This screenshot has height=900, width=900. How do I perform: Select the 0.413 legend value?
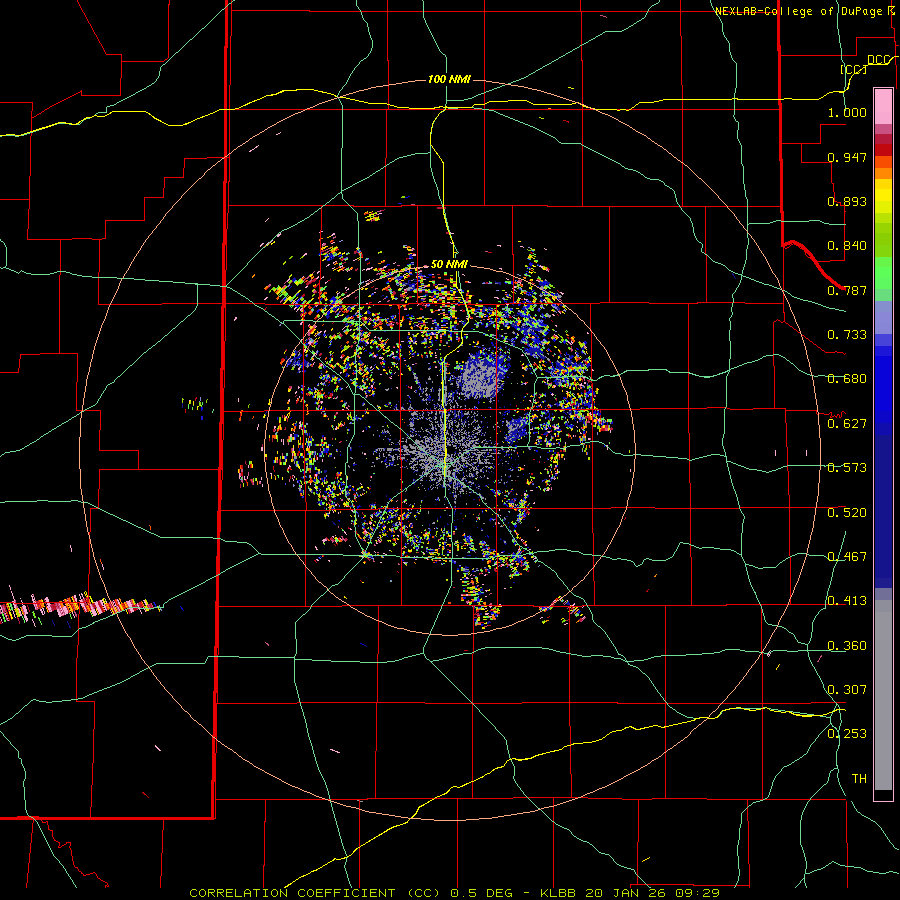pyautogui.click(x=847, y=601)
